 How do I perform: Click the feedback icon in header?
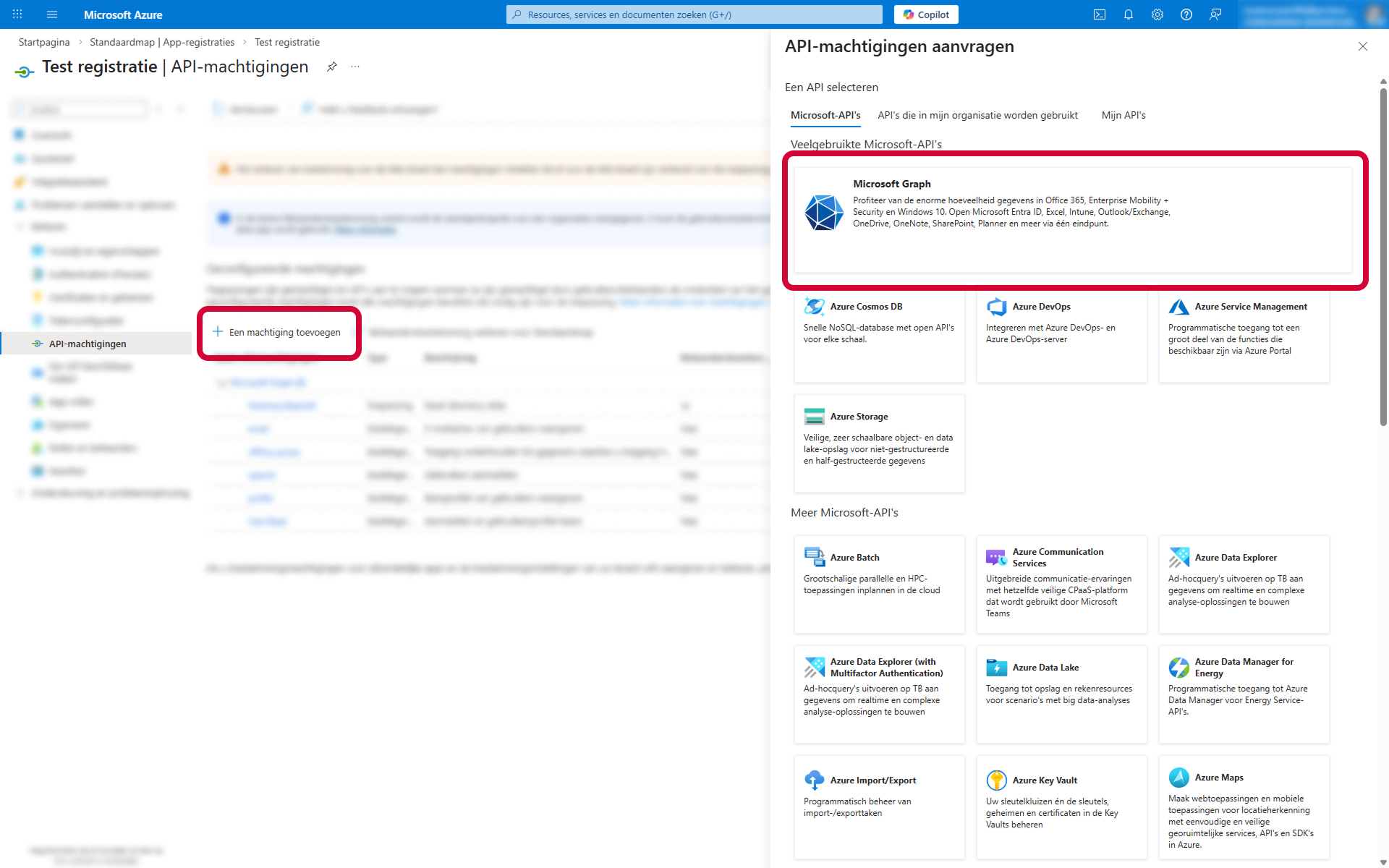[x=1215, y=14]
